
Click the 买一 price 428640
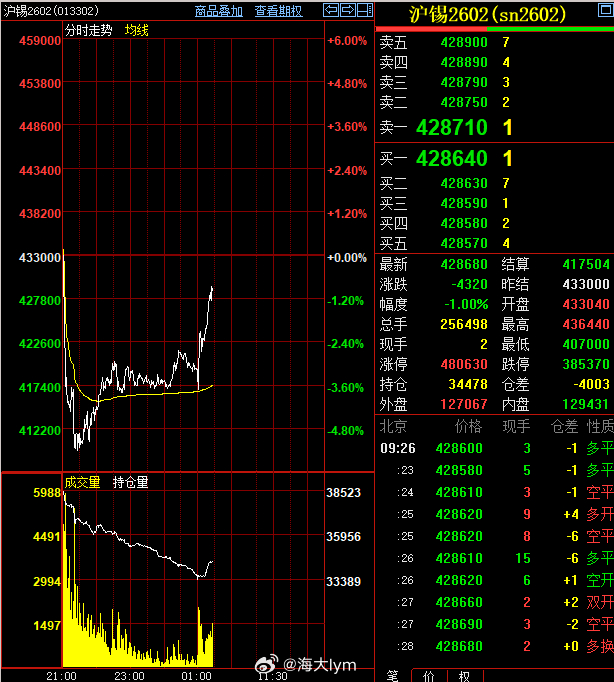tap(452, 158)
